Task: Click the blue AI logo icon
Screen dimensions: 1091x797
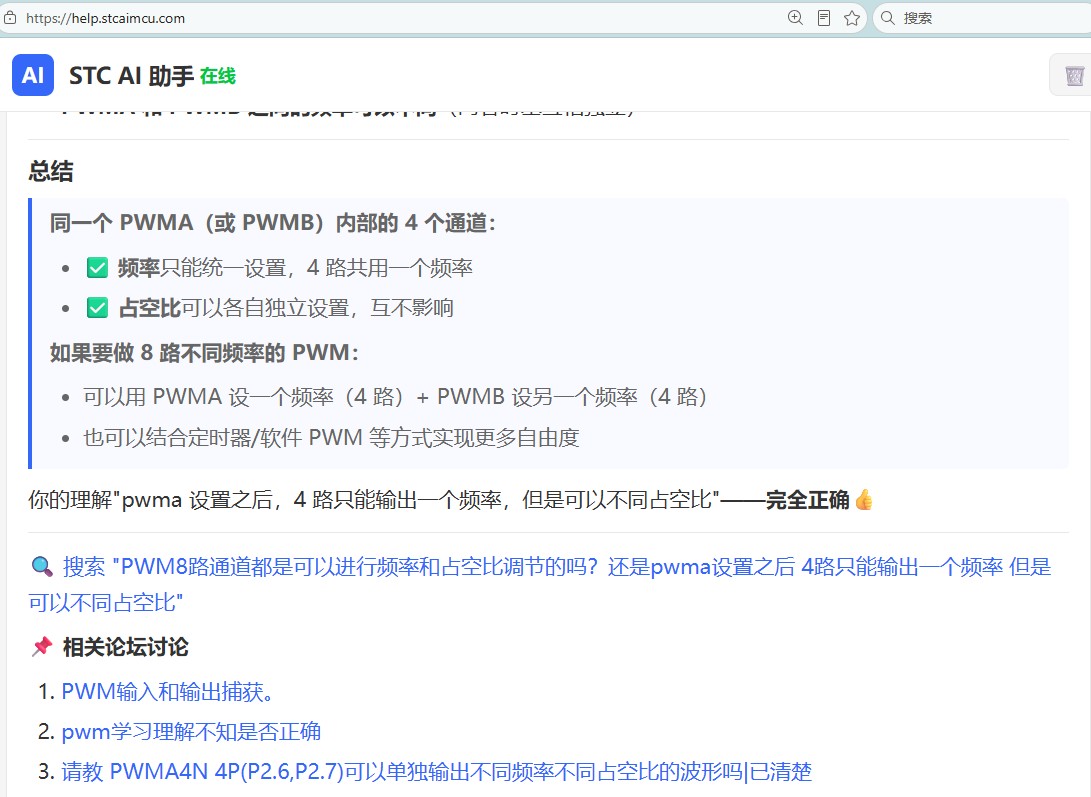Action: (x=33, y=75)
